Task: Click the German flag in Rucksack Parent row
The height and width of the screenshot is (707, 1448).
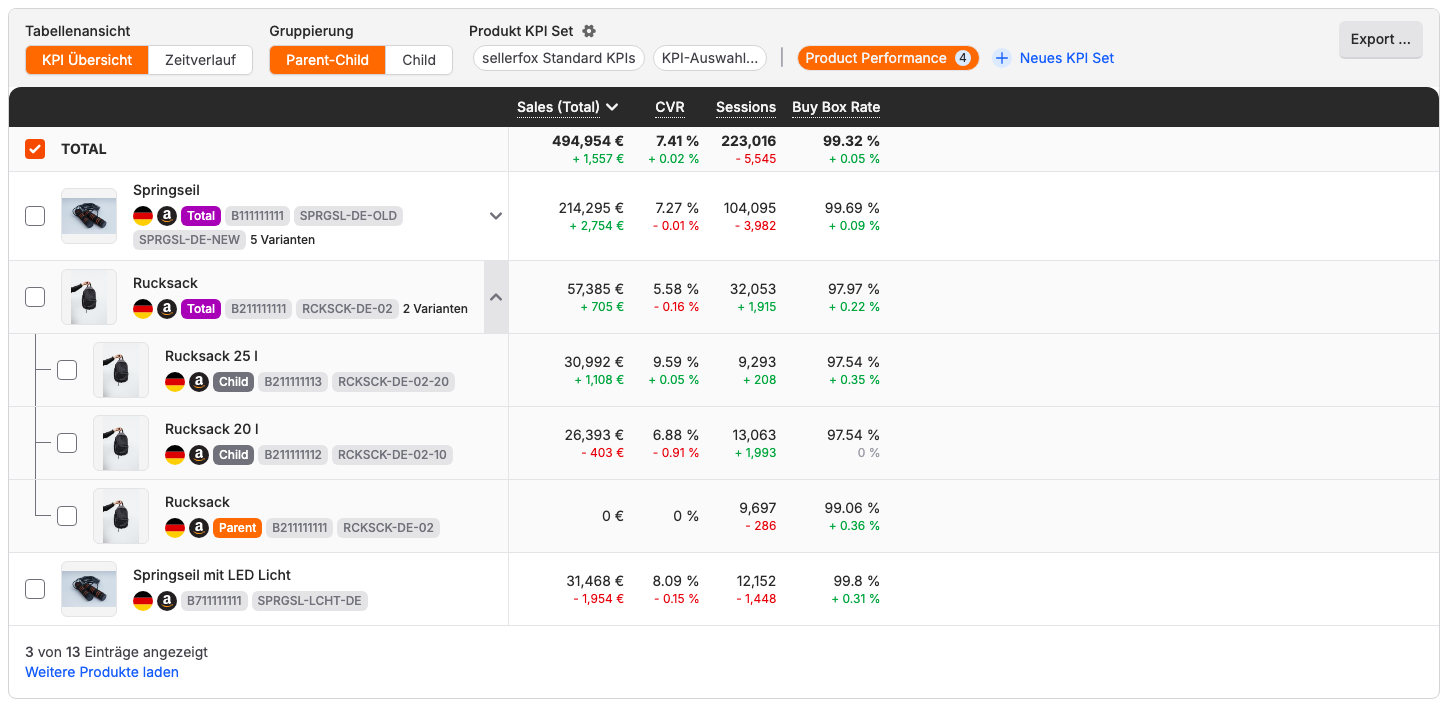Action: (x=175, y=528)
